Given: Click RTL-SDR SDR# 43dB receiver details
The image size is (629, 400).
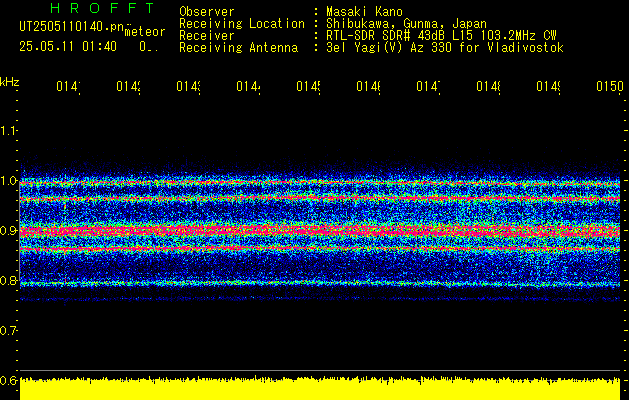Looking at the screenshot, I should (x=441, y=36).
